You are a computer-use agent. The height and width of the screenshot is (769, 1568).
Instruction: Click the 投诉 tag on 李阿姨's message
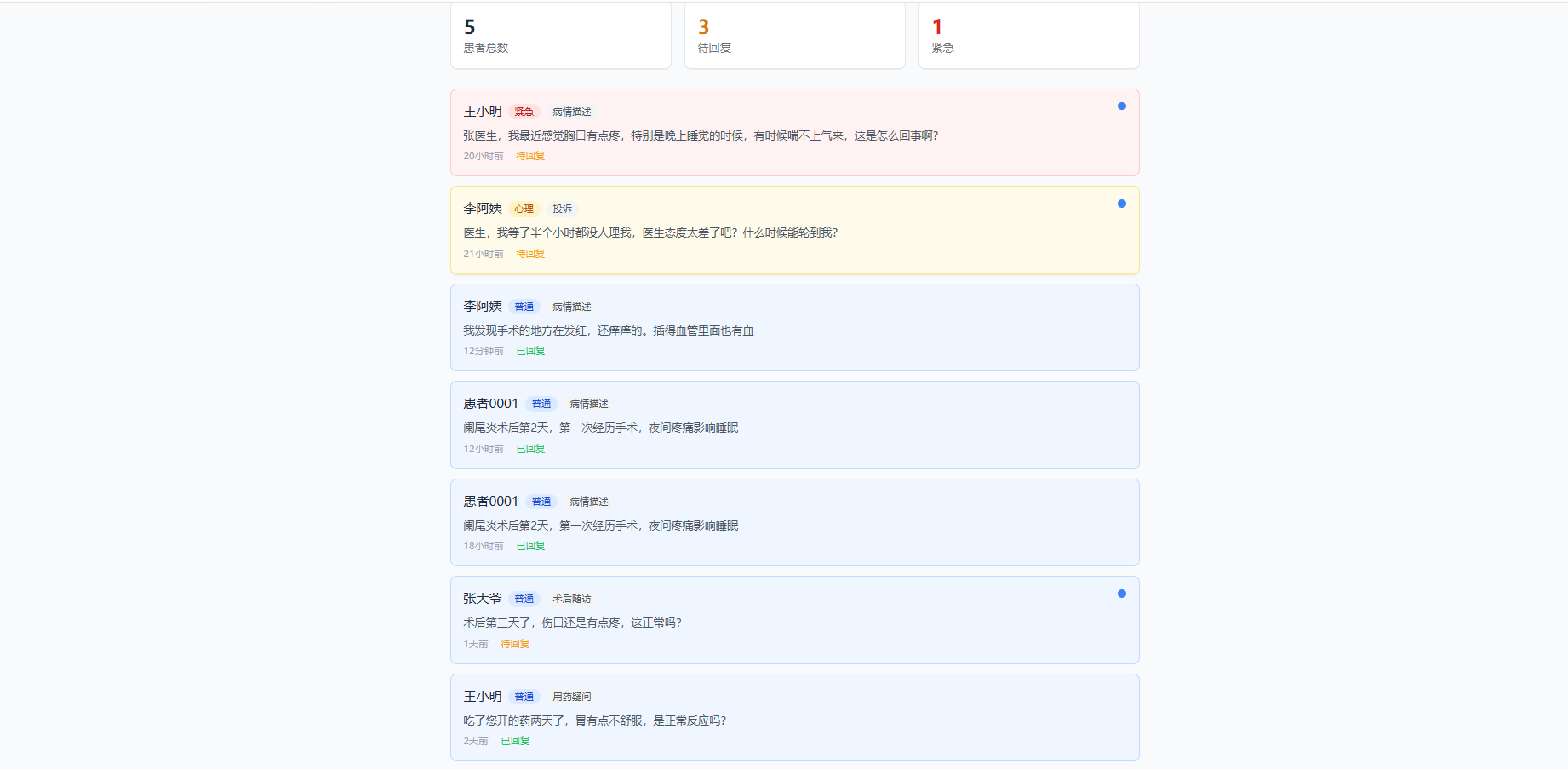point(562,209)
